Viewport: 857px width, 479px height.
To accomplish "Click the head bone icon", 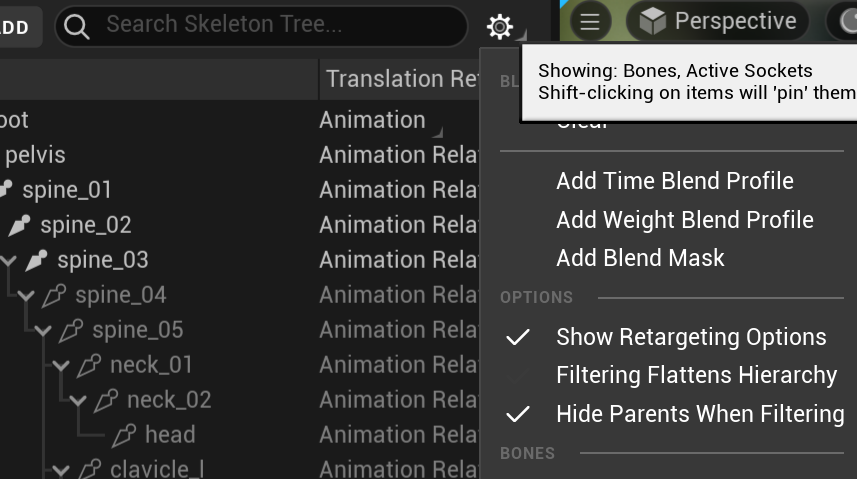I will [x=124, y=435].
